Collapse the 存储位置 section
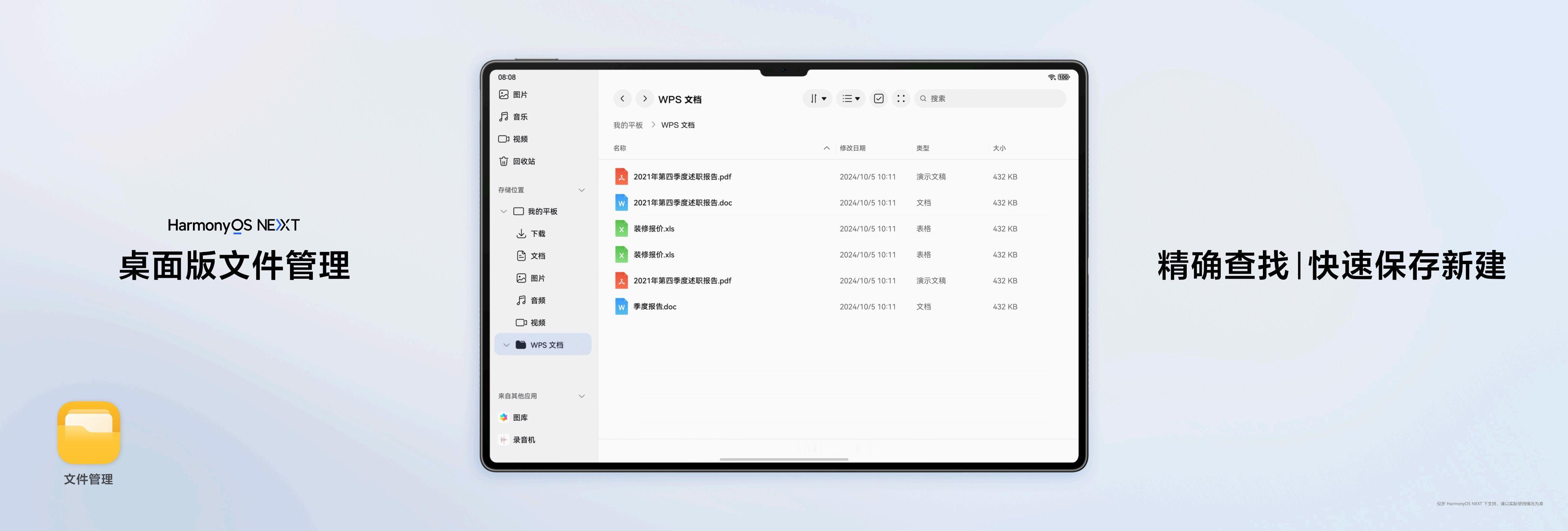The image size is (1568, 531). click(x=582, y=190)
